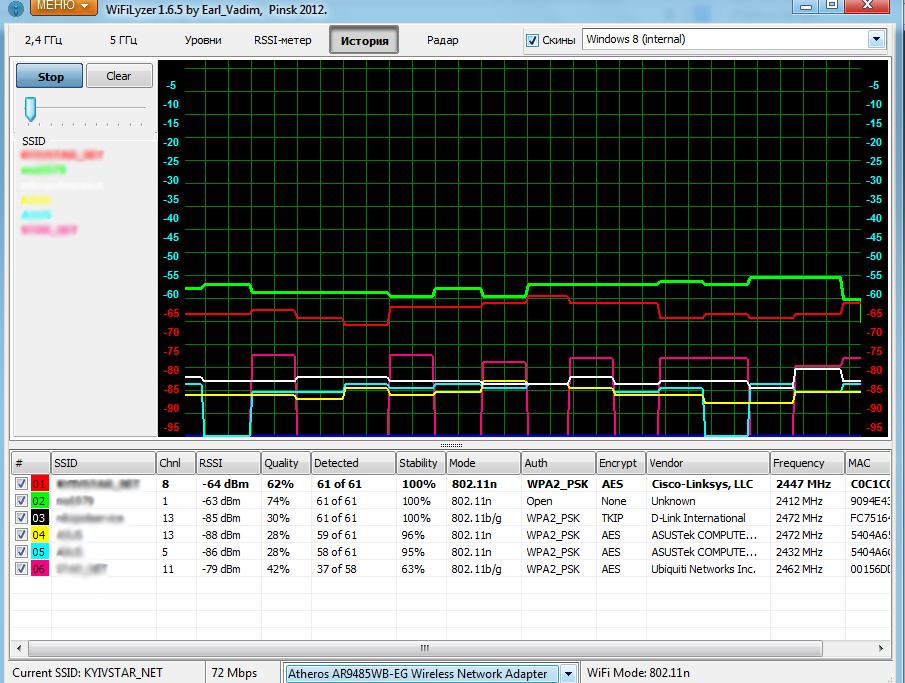This screenshot has width=905, height=683.
Task: Click the WiFiLyzer app icon in title bar
Action: (x=16, y=8)
